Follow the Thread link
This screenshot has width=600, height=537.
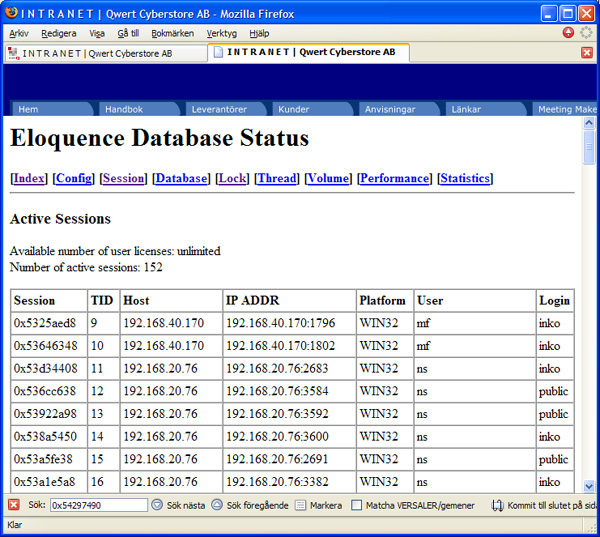[x=277, y=178]
